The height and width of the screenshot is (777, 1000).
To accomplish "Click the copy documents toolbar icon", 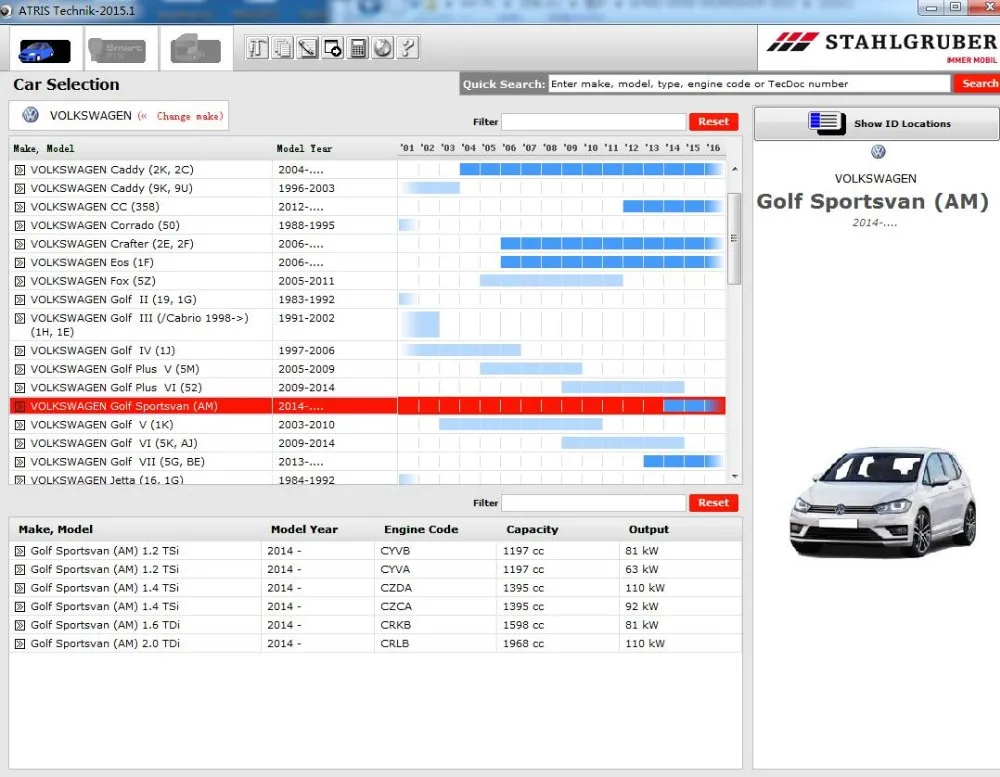I will (283, 48).
